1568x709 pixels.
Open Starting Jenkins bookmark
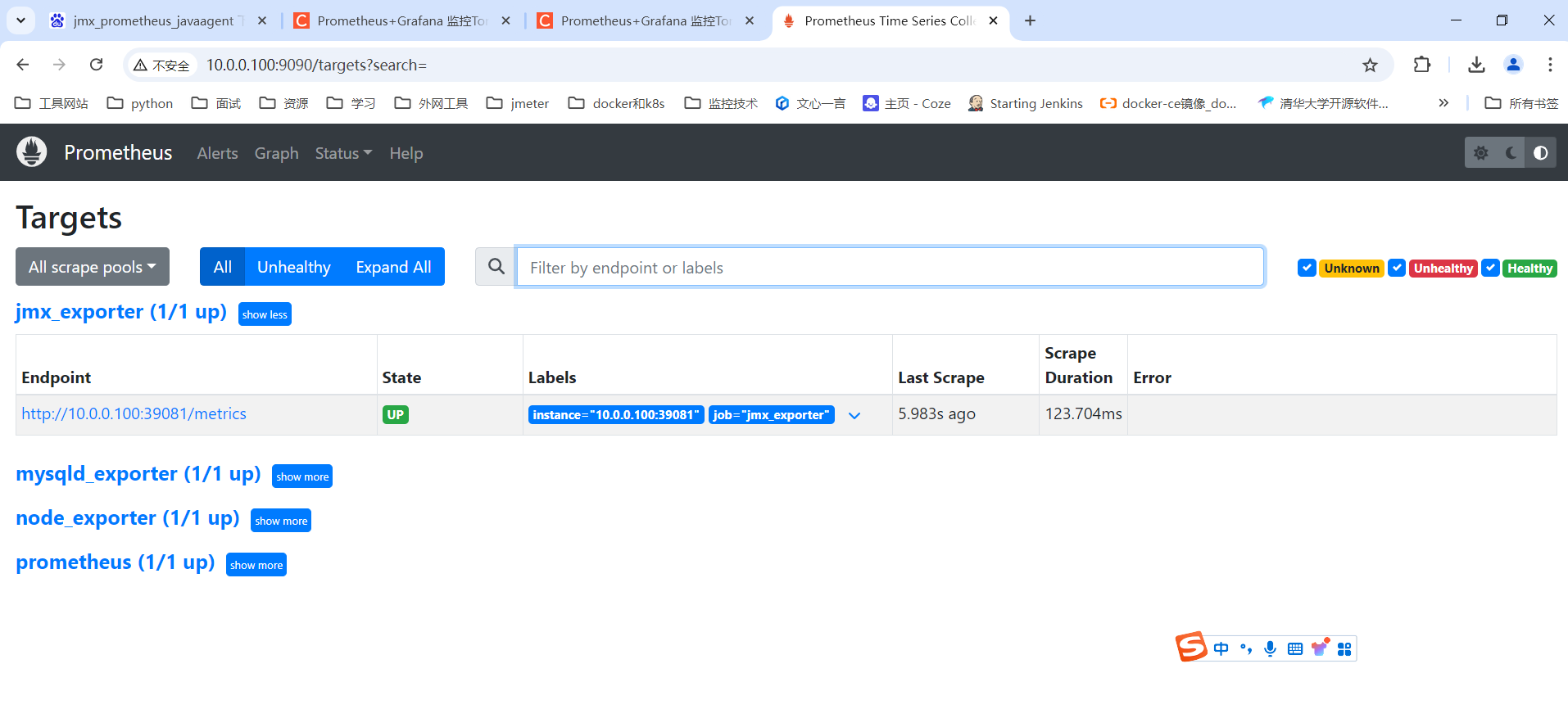click(x=1025, y=103)
